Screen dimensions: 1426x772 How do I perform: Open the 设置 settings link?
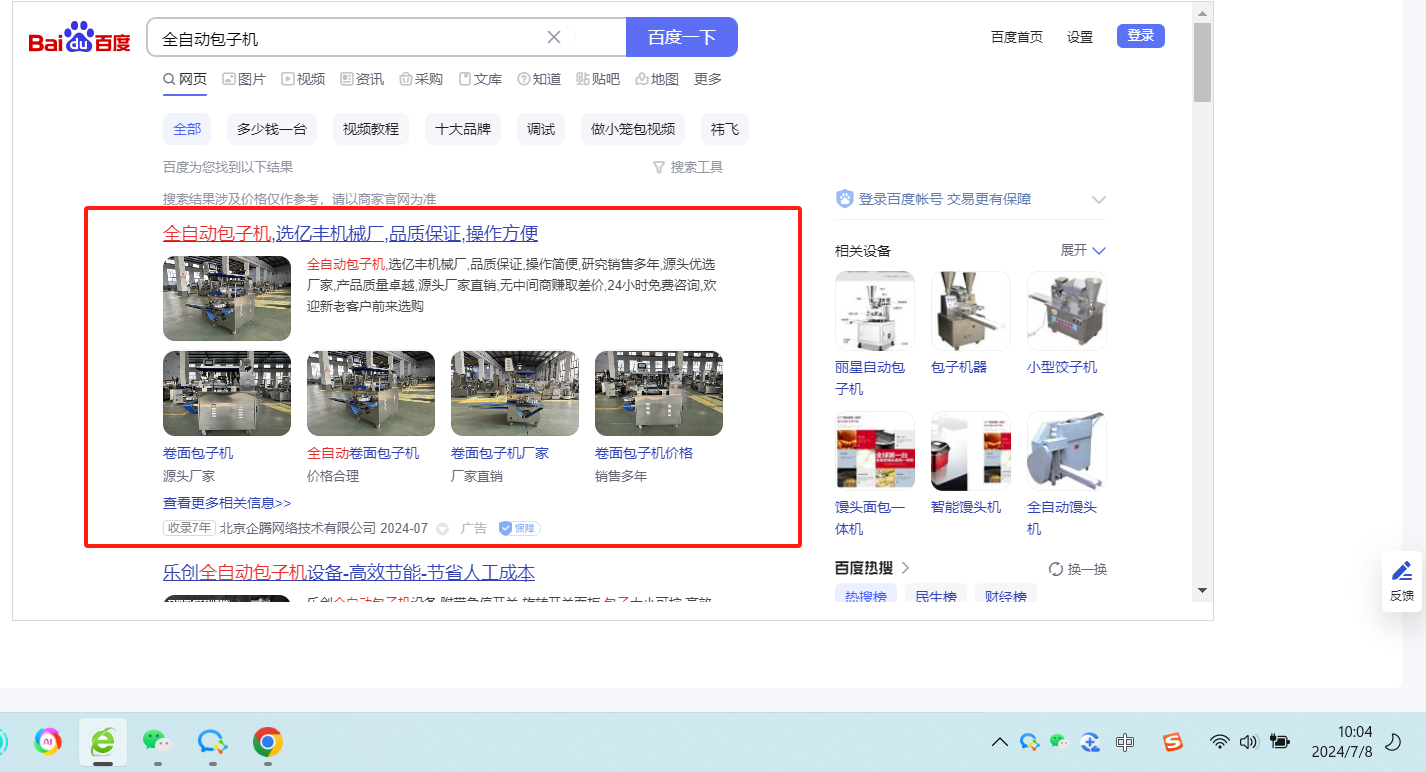[1080, 37]
